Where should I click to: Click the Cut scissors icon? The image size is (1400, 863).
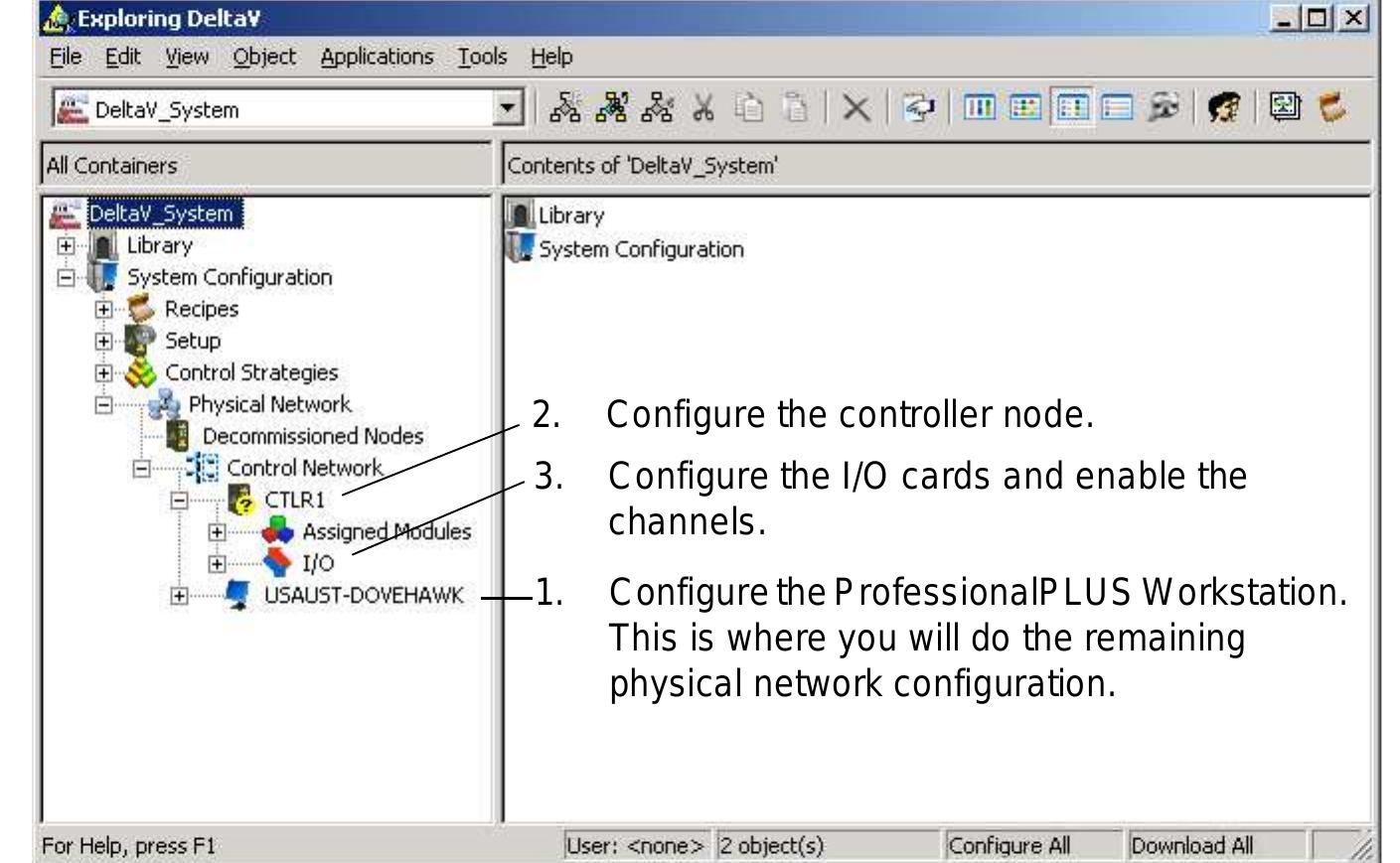[x=703, y=107]
